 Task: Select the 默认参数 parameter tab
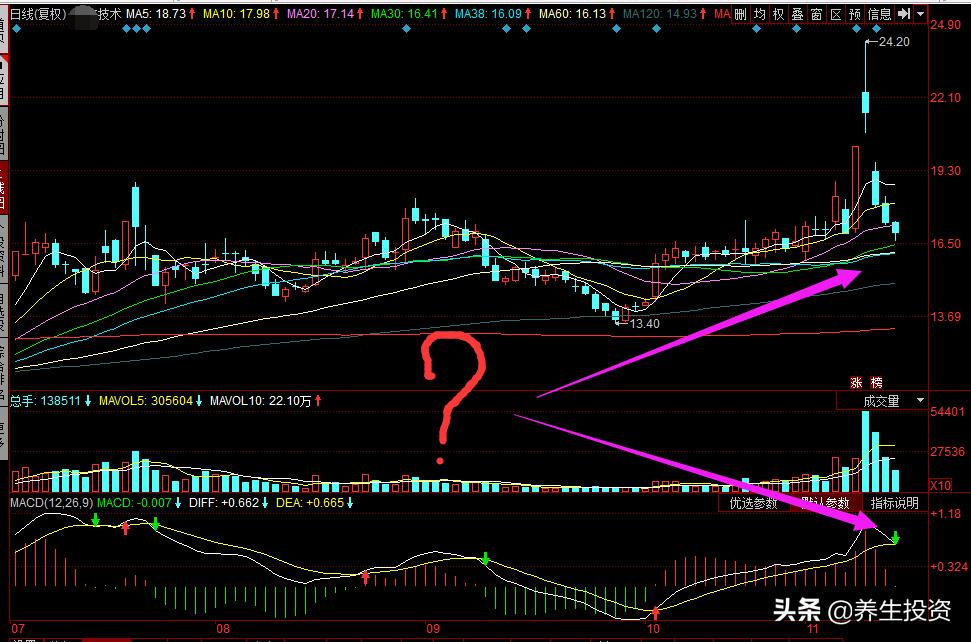(x=825, y=504)
